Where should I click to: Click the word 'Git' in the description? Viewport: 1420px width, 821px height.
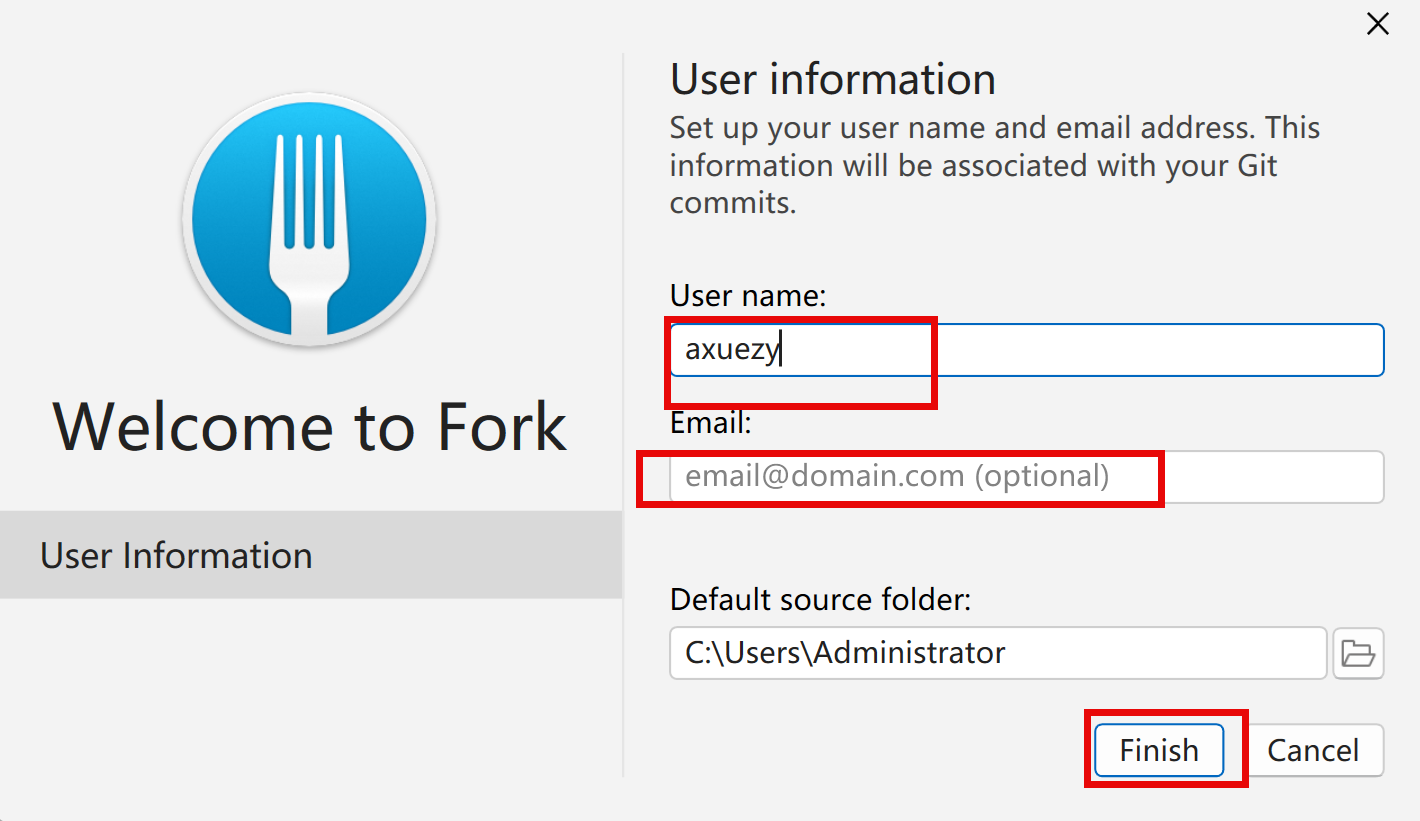click(1256, 165)
